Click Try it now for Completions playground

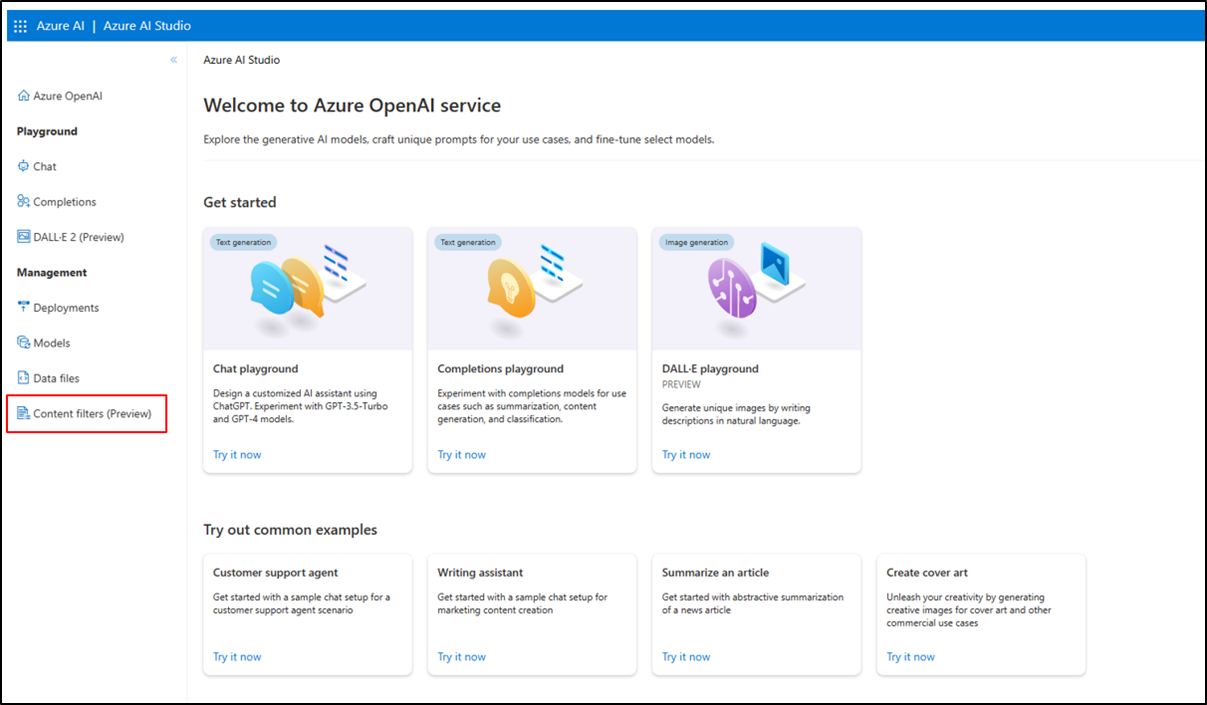[461, 455]
